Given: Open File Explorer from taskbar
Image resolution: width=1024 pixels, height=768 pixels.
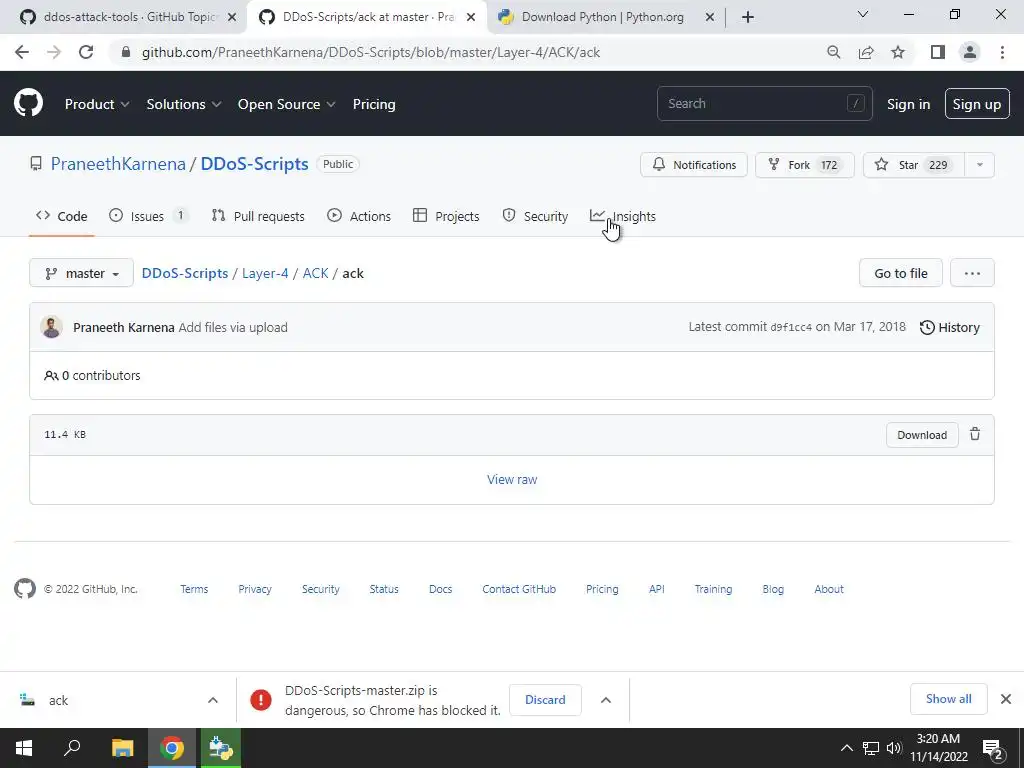Looking at the screenshot, I should tap(122, 748).
